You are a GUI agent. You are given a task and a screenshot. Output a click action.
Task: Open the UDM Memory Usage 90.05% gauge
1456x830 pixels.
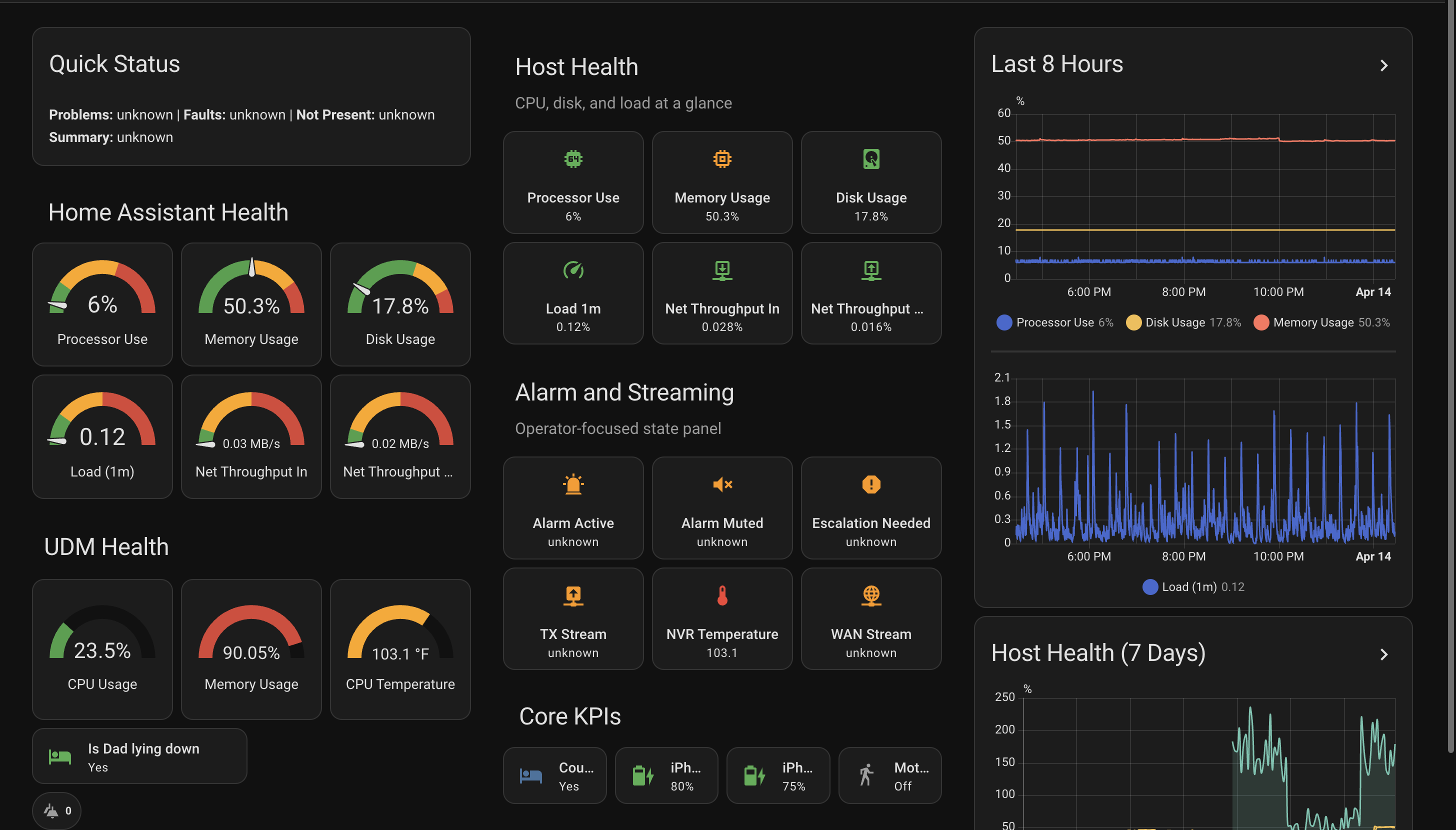251,649
